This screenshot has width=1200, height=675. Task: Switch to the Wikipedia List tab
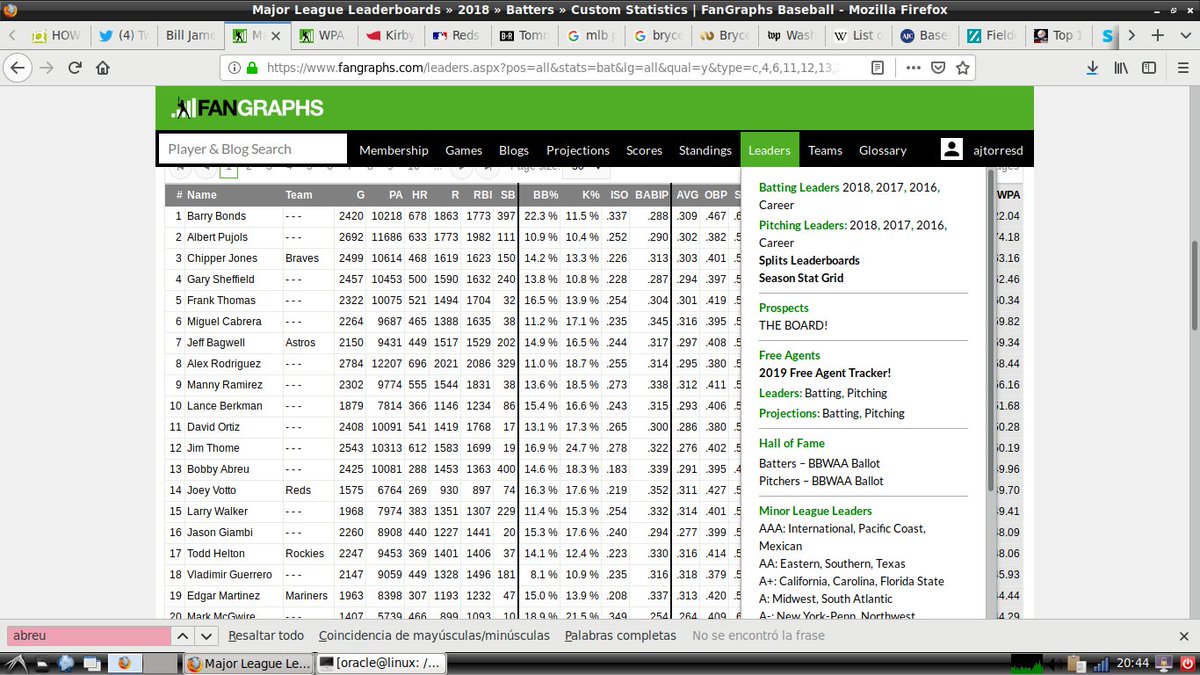point(857,35)
